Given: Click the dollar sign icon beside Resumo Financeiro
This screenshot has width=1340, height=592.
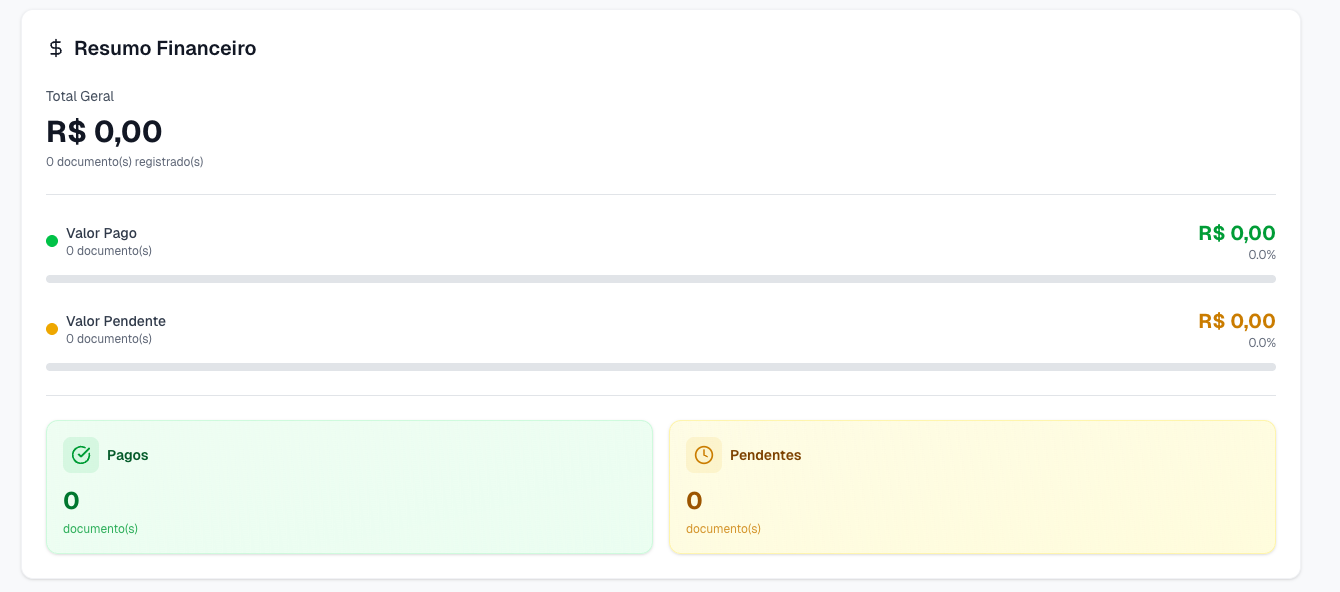Looking at the screenshot, I should pos(56,48).
